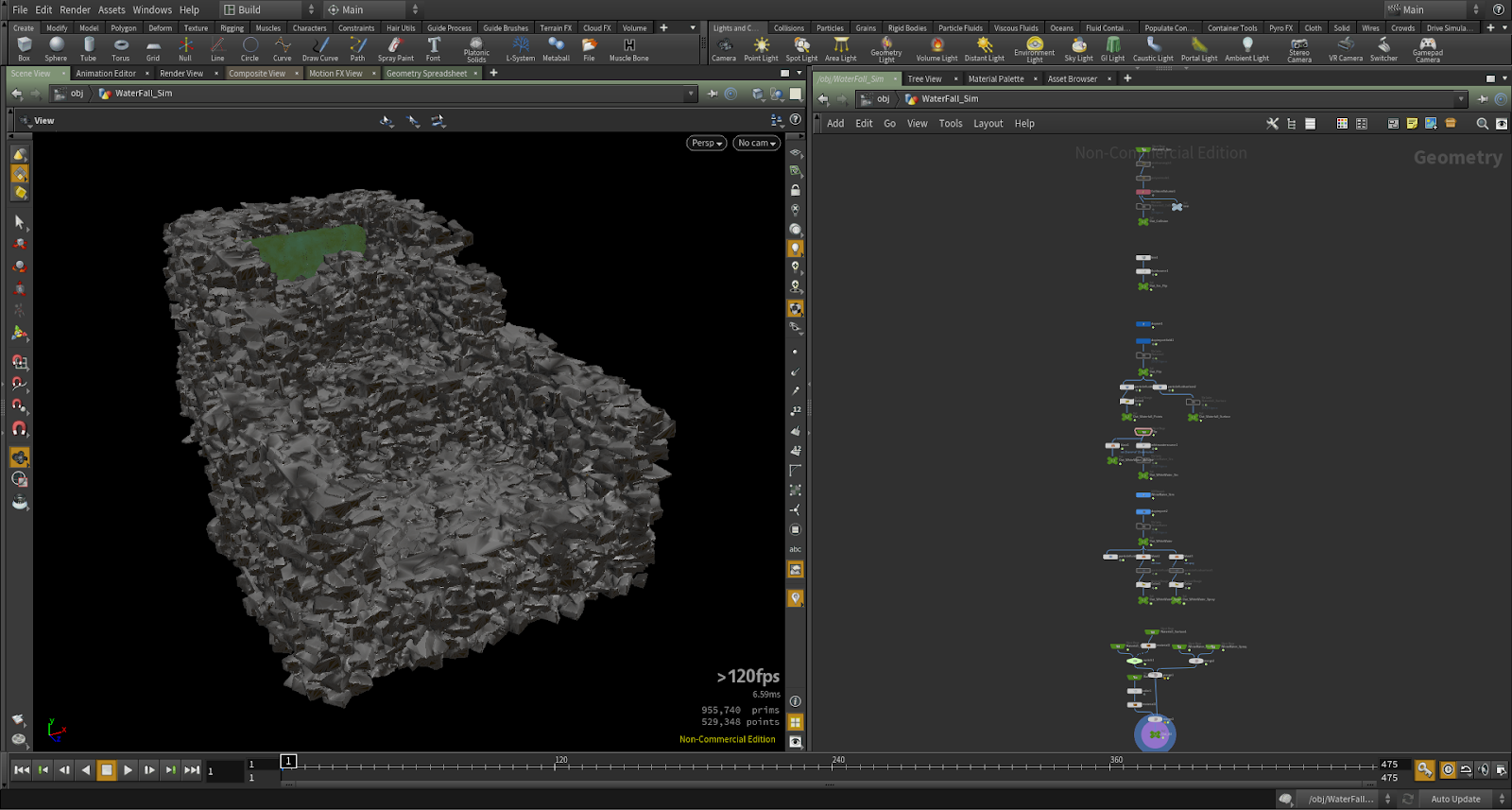
Task: Select the Spray Paint tool
Action: pos(395,48)
